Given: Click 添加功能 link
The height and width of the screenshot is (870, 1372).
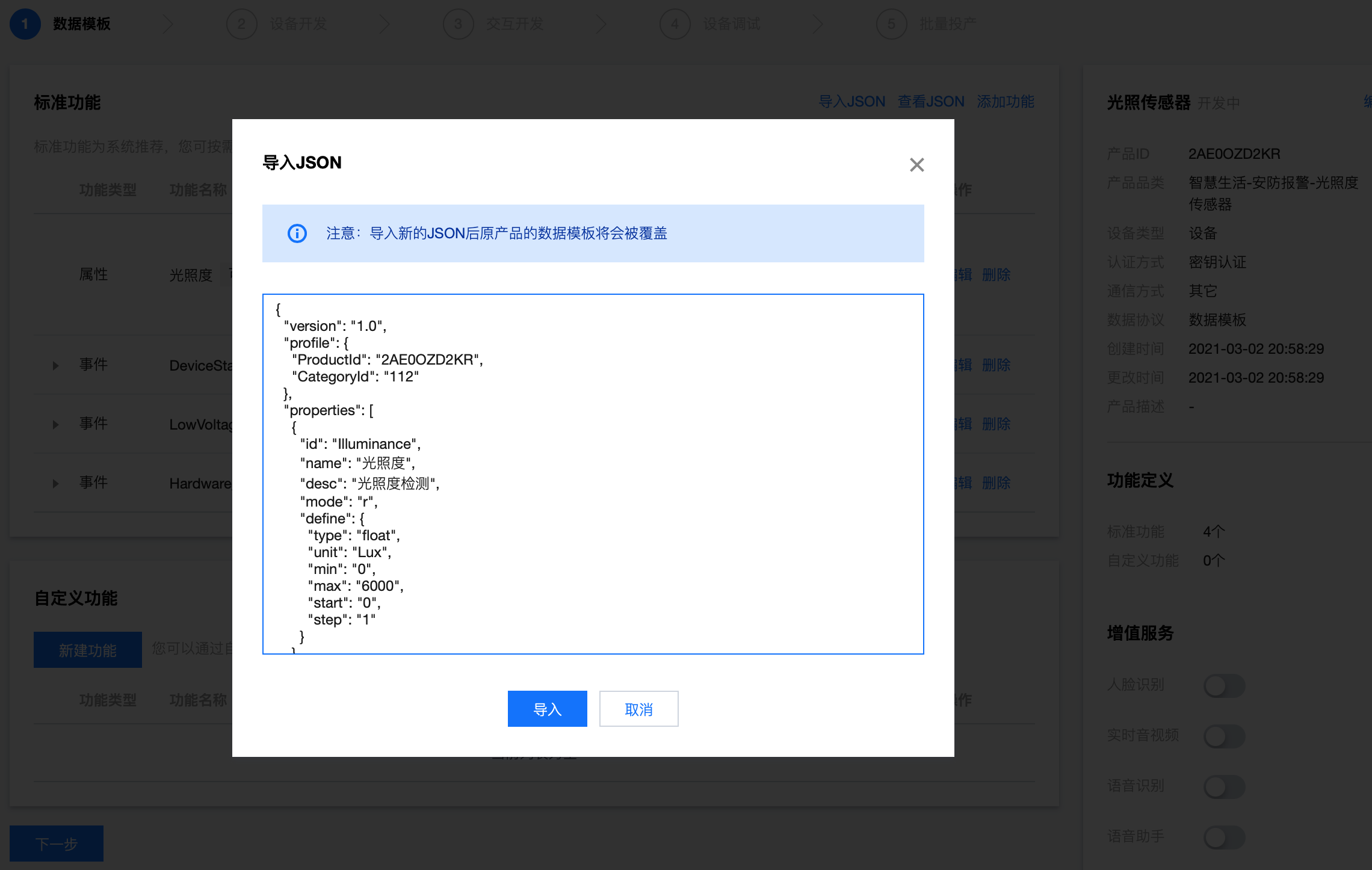Looking at the screenshot, I should point(1006,102).
